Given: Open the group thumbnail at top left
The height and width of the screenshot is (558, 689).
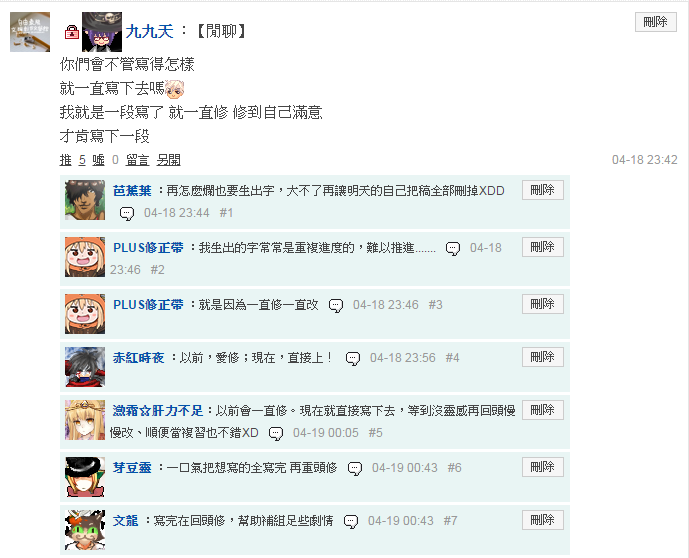Looking at the screenshot, I should (30, 32).
